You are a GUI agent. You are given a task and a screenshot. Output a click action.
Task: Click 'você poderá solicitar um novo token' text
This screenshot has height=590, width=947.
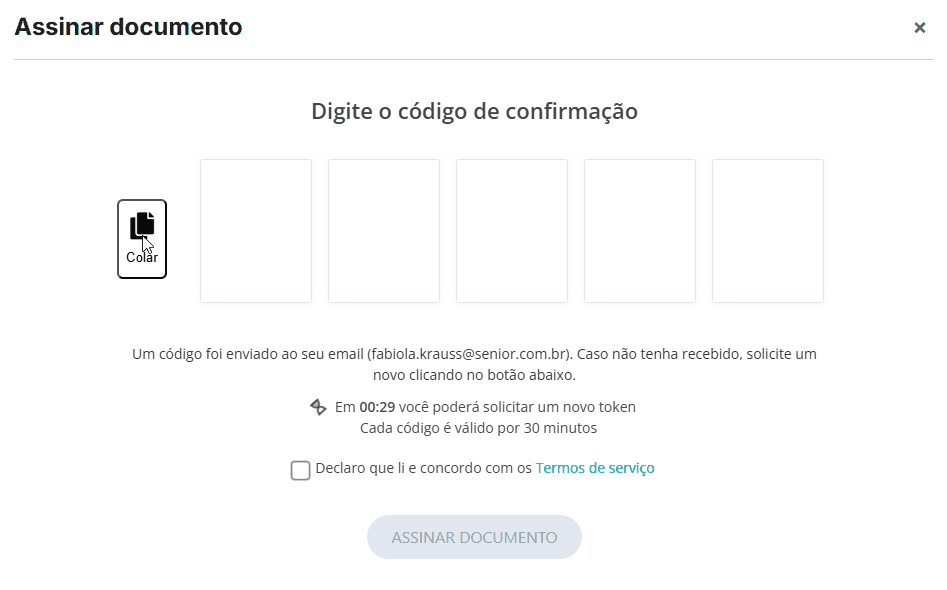(516, 407)
